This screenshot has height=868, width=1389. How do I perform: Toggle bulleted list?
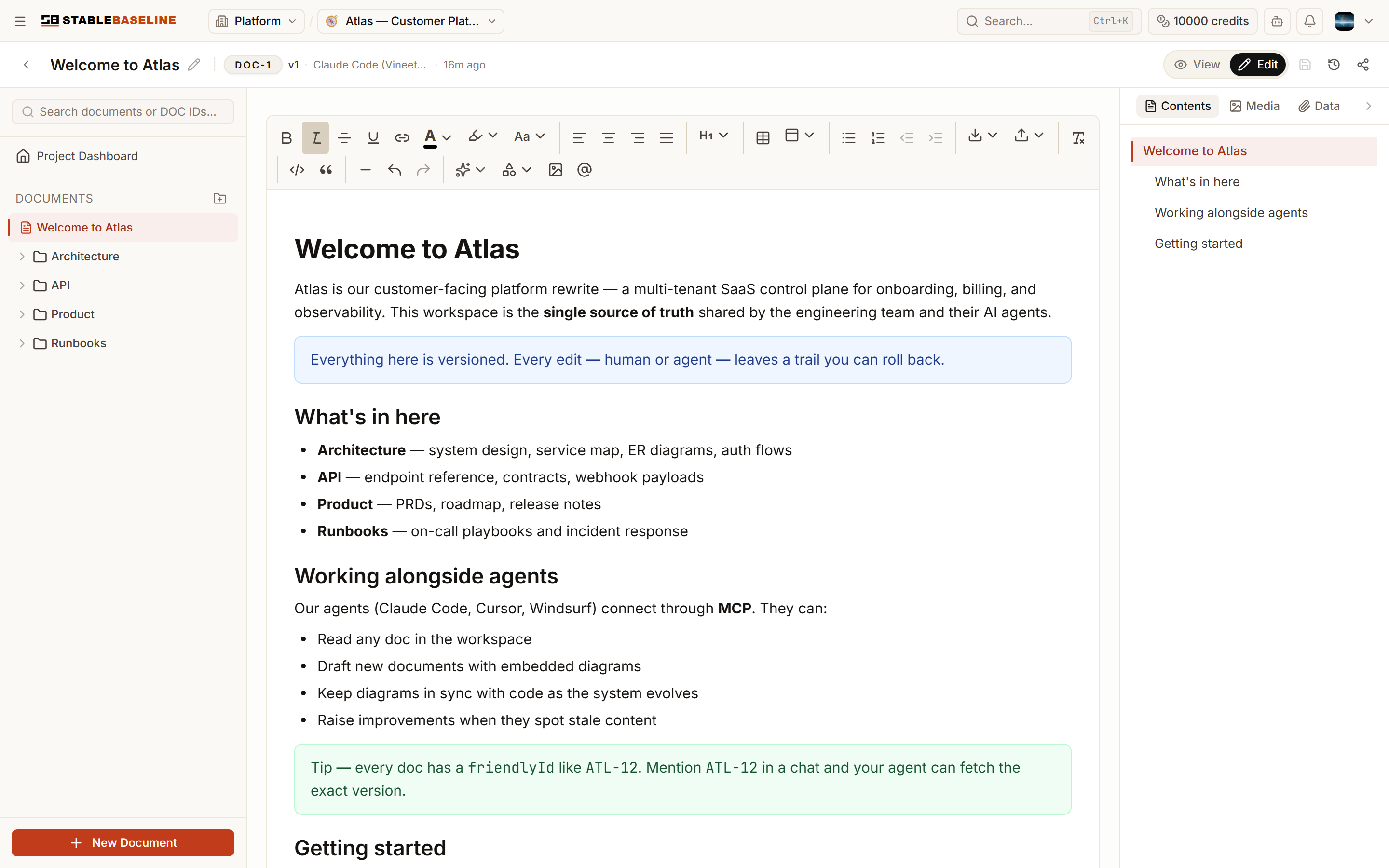point(849,138)
